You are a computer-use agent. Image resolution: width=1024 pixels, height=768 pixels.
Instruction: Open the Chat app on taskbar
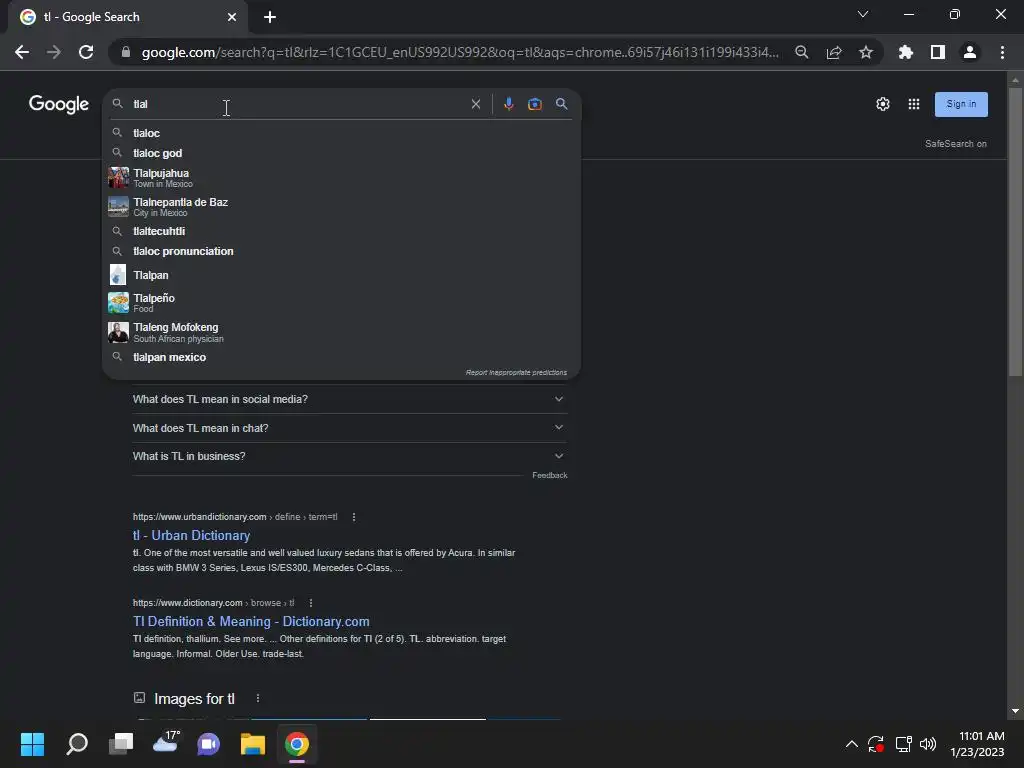click(x=208, y=744)
